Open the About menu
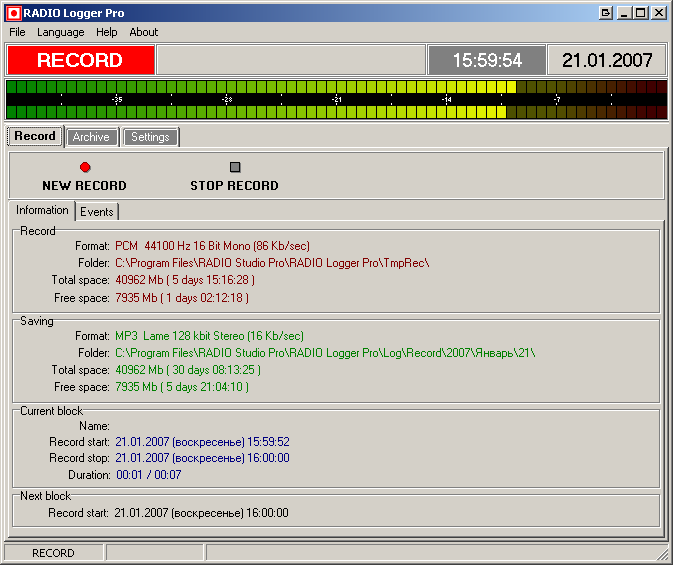 pos(144,32)
